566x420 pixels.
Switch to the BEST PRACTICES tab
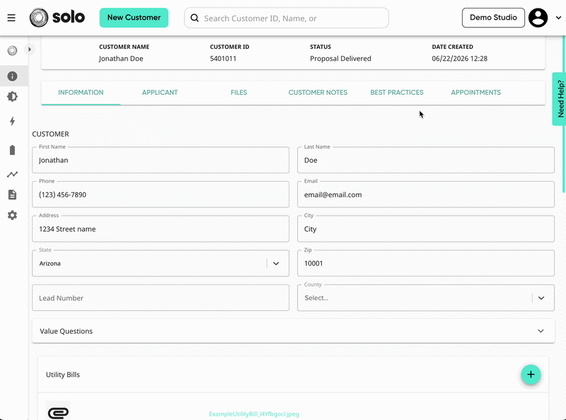pos(397,92)
